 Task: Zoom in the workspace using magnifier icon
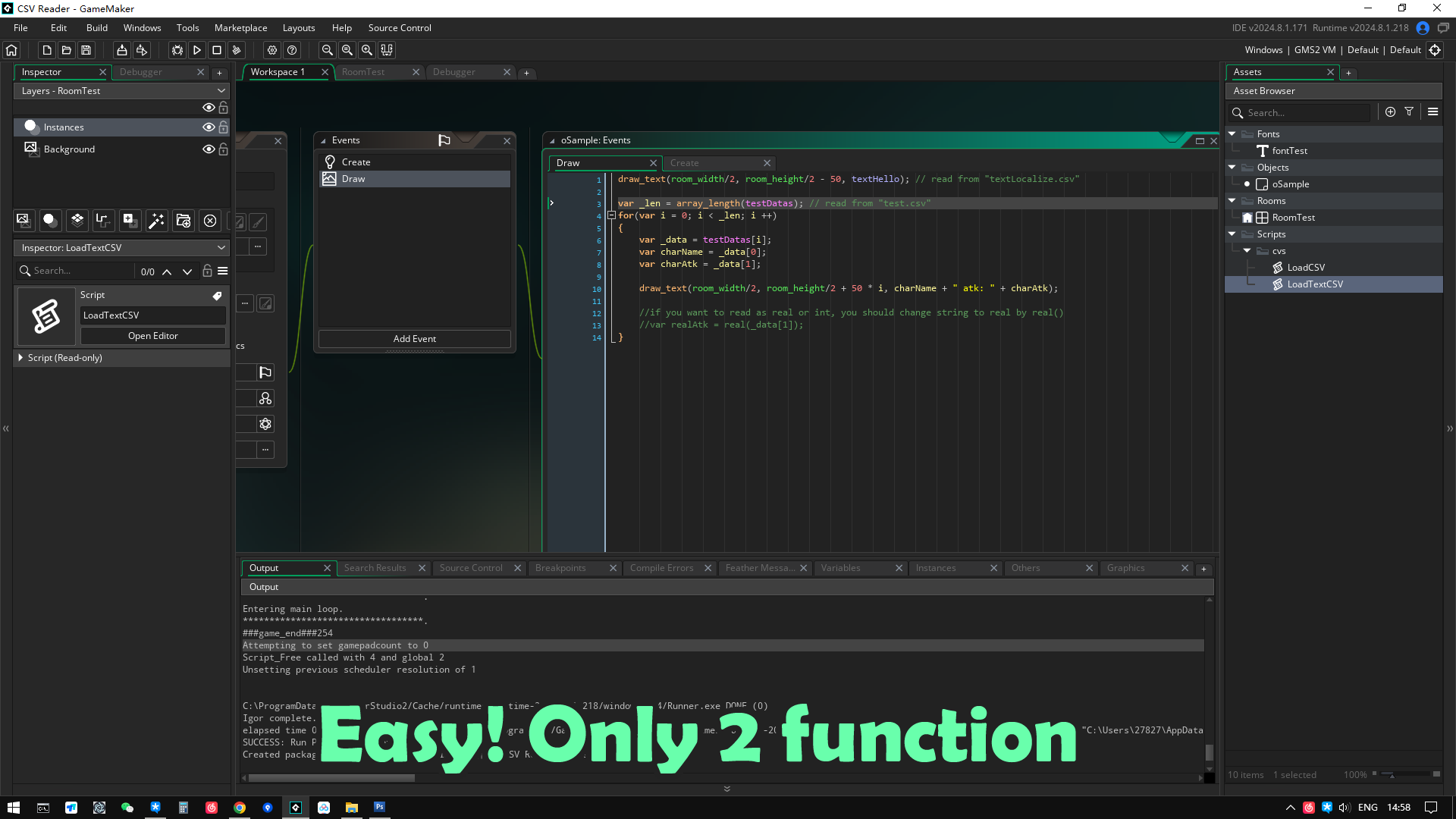(x=367, y=50)
